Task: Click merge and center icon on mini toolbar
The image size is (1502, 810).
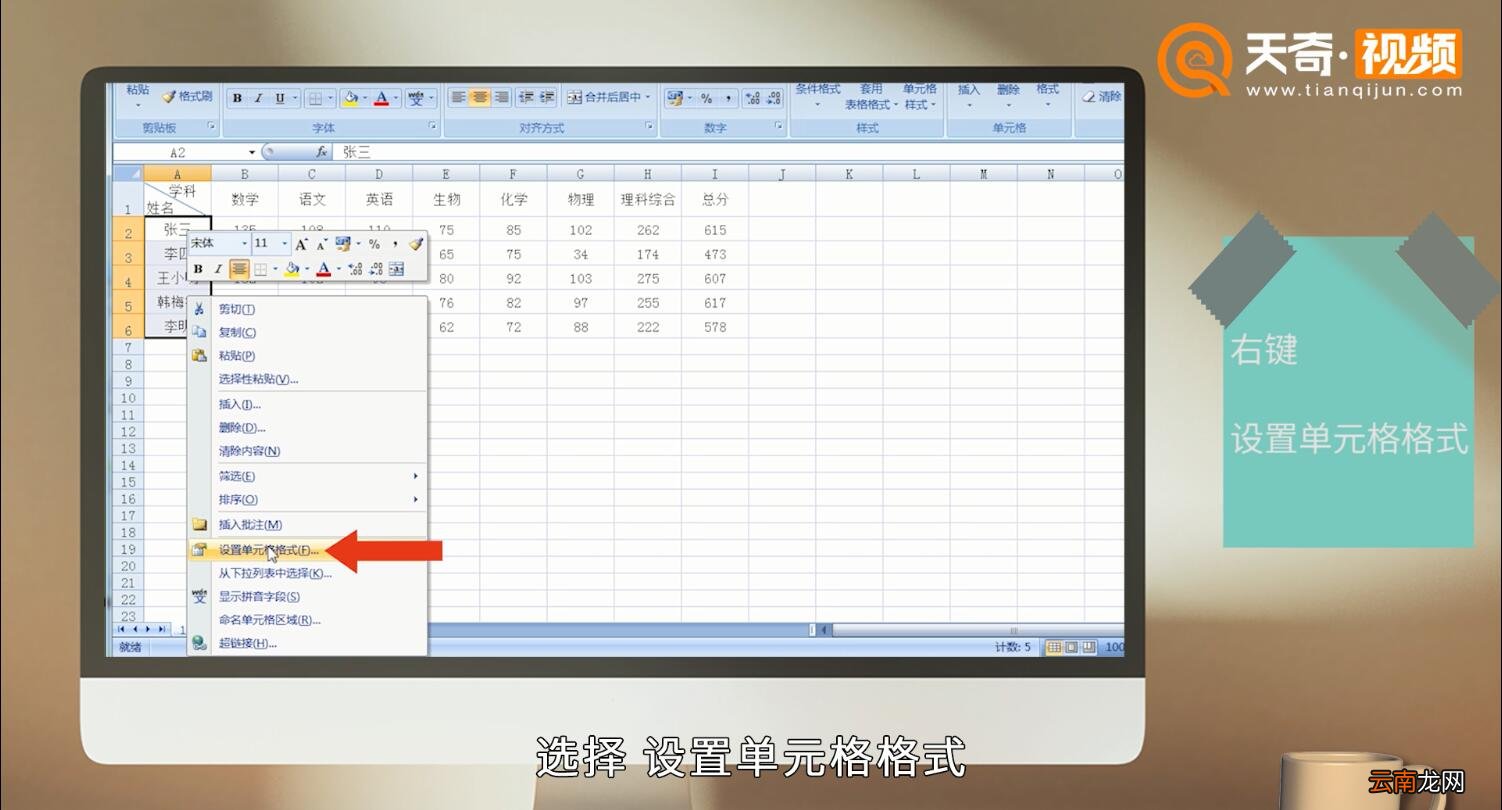Action: tap(396, 268)
